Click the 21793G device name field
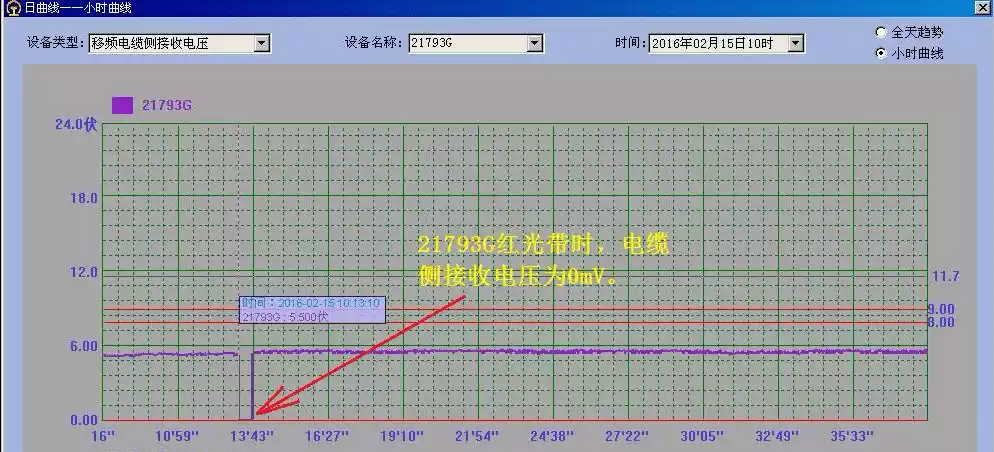This screenshot has height=452, width=994. point(475,44)
